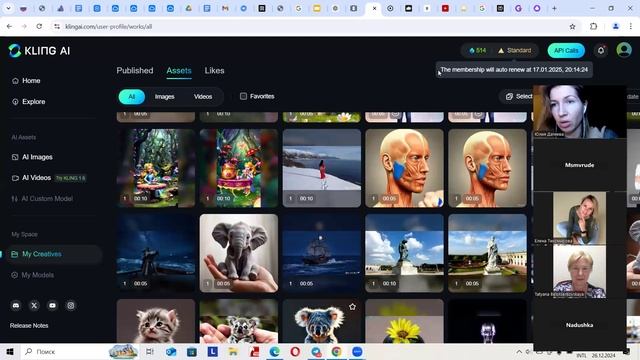Open Explore in the sidebar
The height and width of the screenshot is (360, 640).
click(x=29, y=102)
